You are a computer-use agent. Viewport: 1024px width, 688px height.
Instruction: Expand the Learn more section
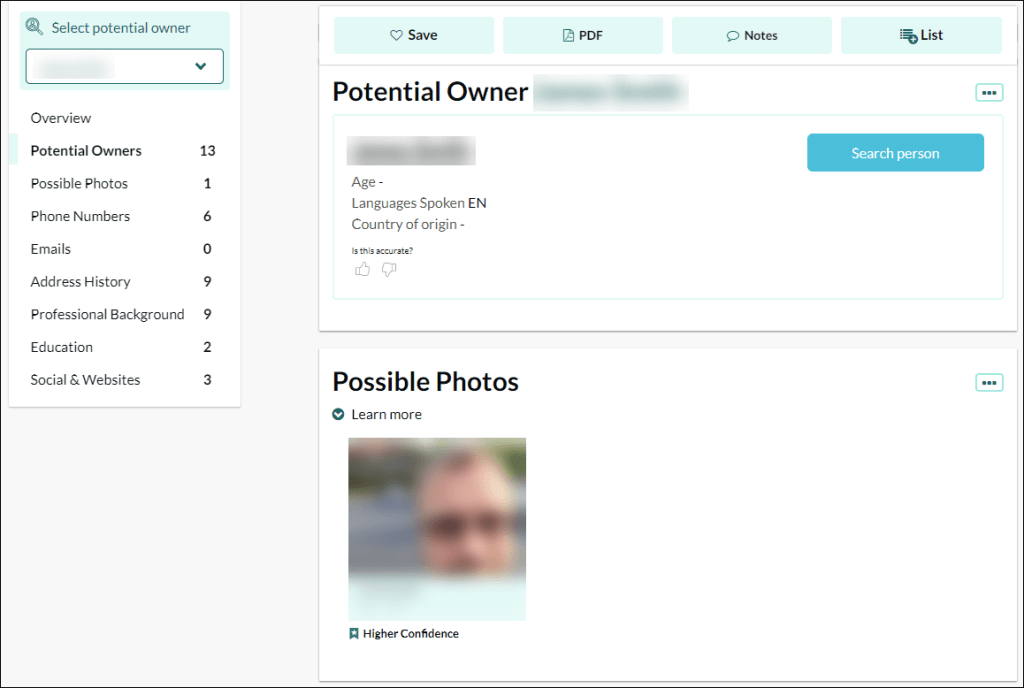pyautogui.click(x=377, y=414)
